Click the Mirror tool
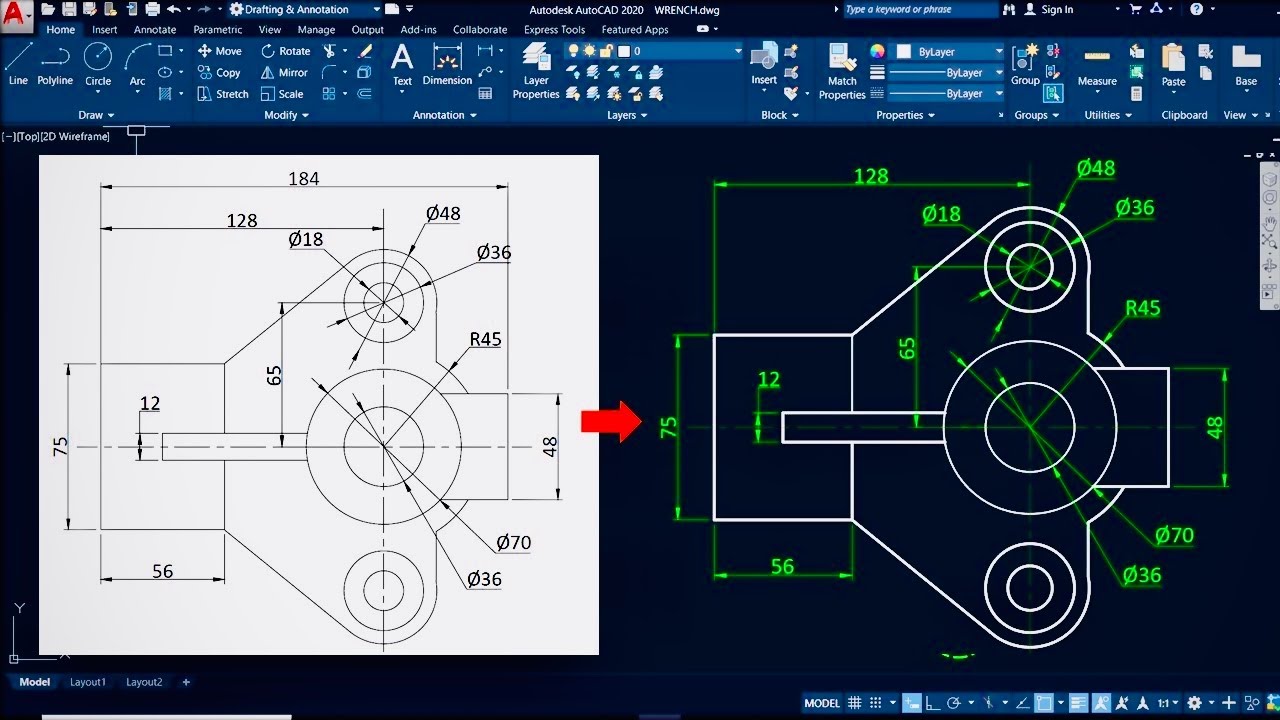Screen dimensions: 1280x720 tap(285, 72)
